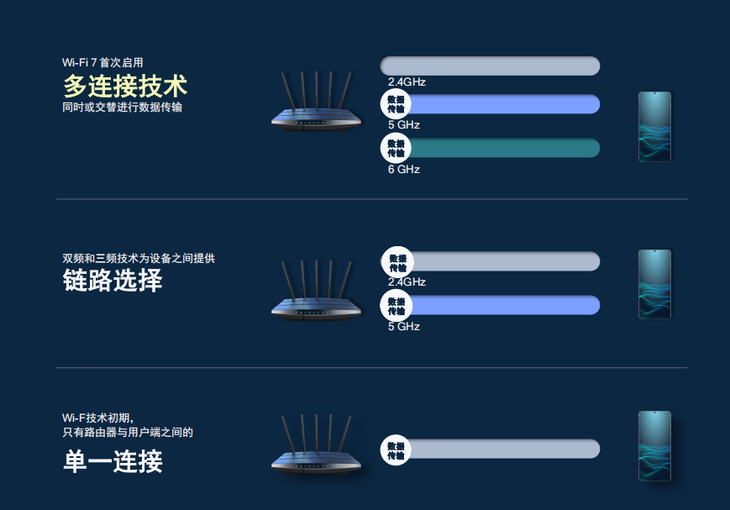Select the phone in the 多连接技术 row
The width and height of the screenshot is (730, 510).
coord(654,126)
